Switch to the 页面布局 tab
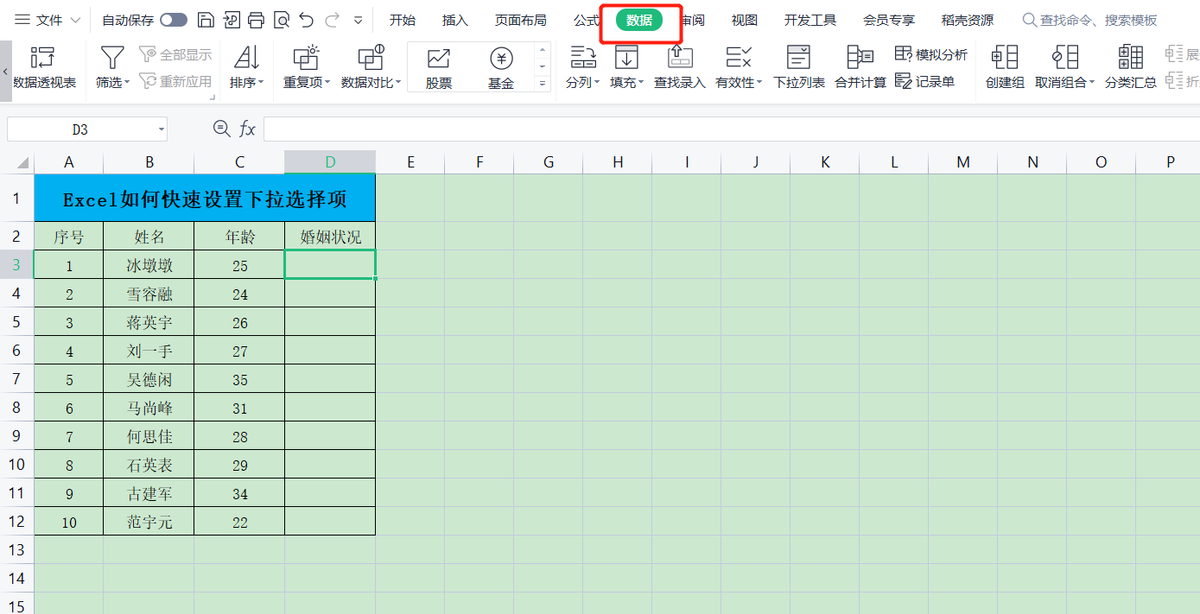 tap(521, 20)
